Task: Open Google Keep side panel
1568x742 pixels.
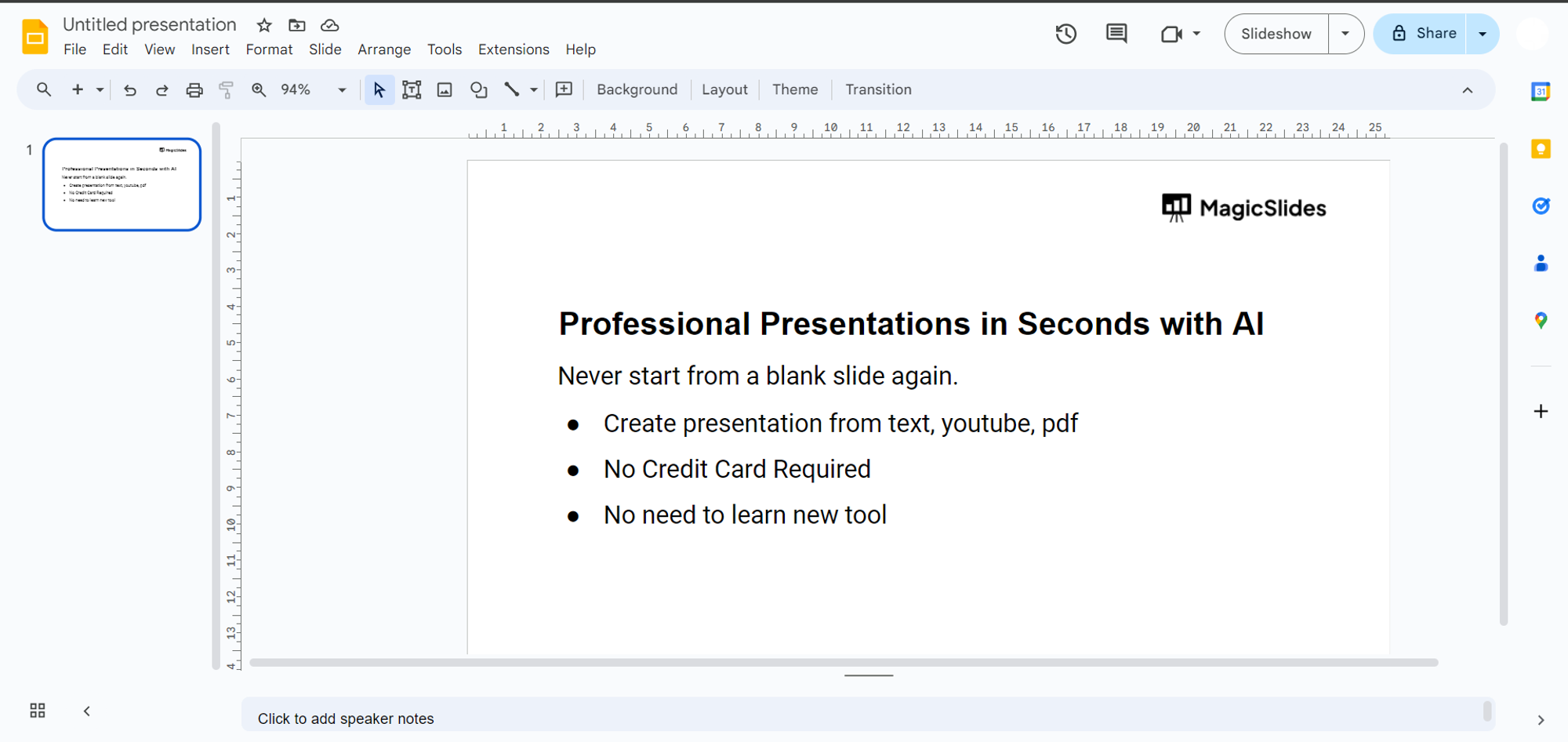Action: [1541, 149]
